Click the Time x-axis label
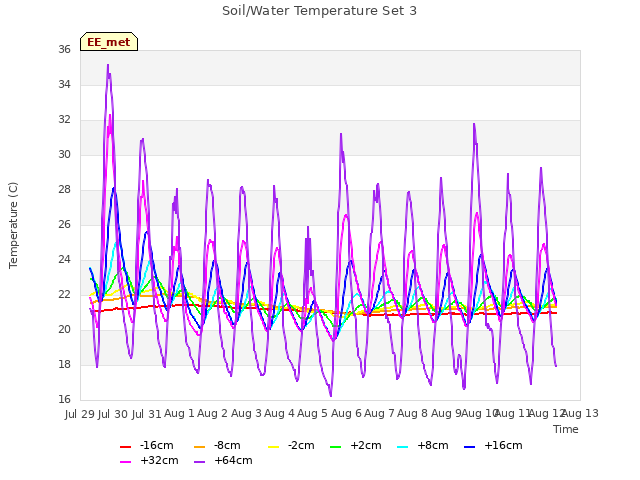The height and width of the screenshot is (480, 640). tap(566, 429)
